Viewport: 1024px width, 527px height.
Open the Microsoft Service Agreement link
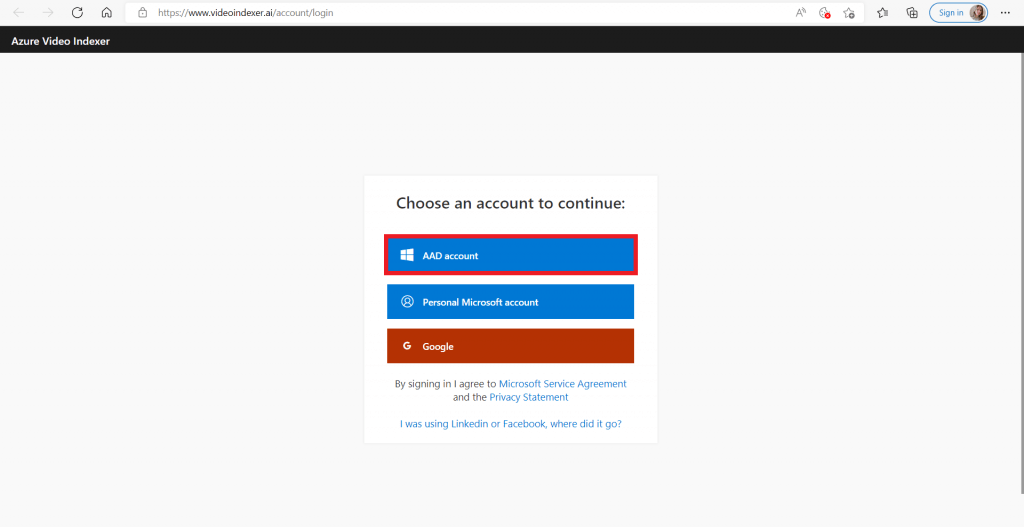[x=562, y=384]
